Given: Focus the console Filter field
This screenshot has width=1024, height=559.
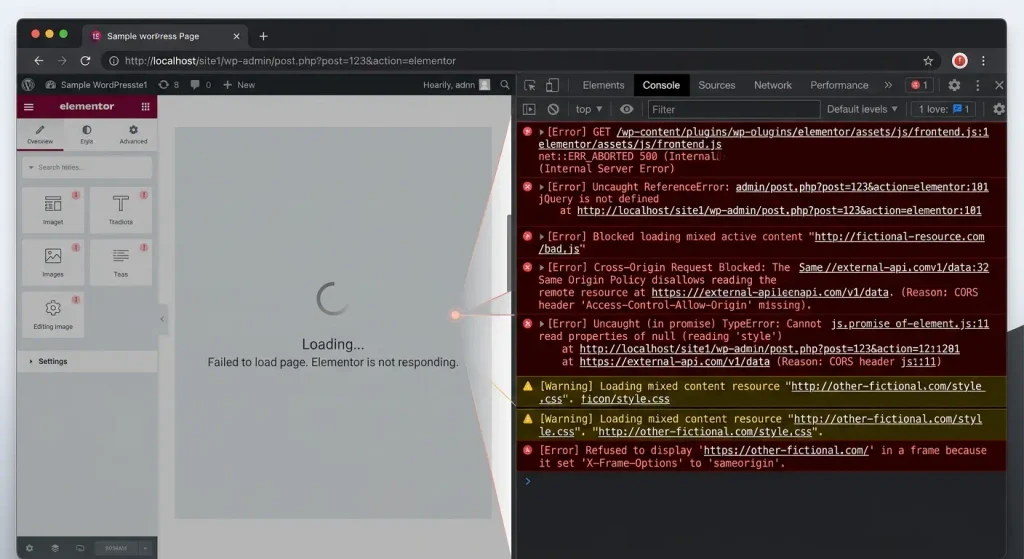Looking at the screenshot, I should tap(733, 109).
